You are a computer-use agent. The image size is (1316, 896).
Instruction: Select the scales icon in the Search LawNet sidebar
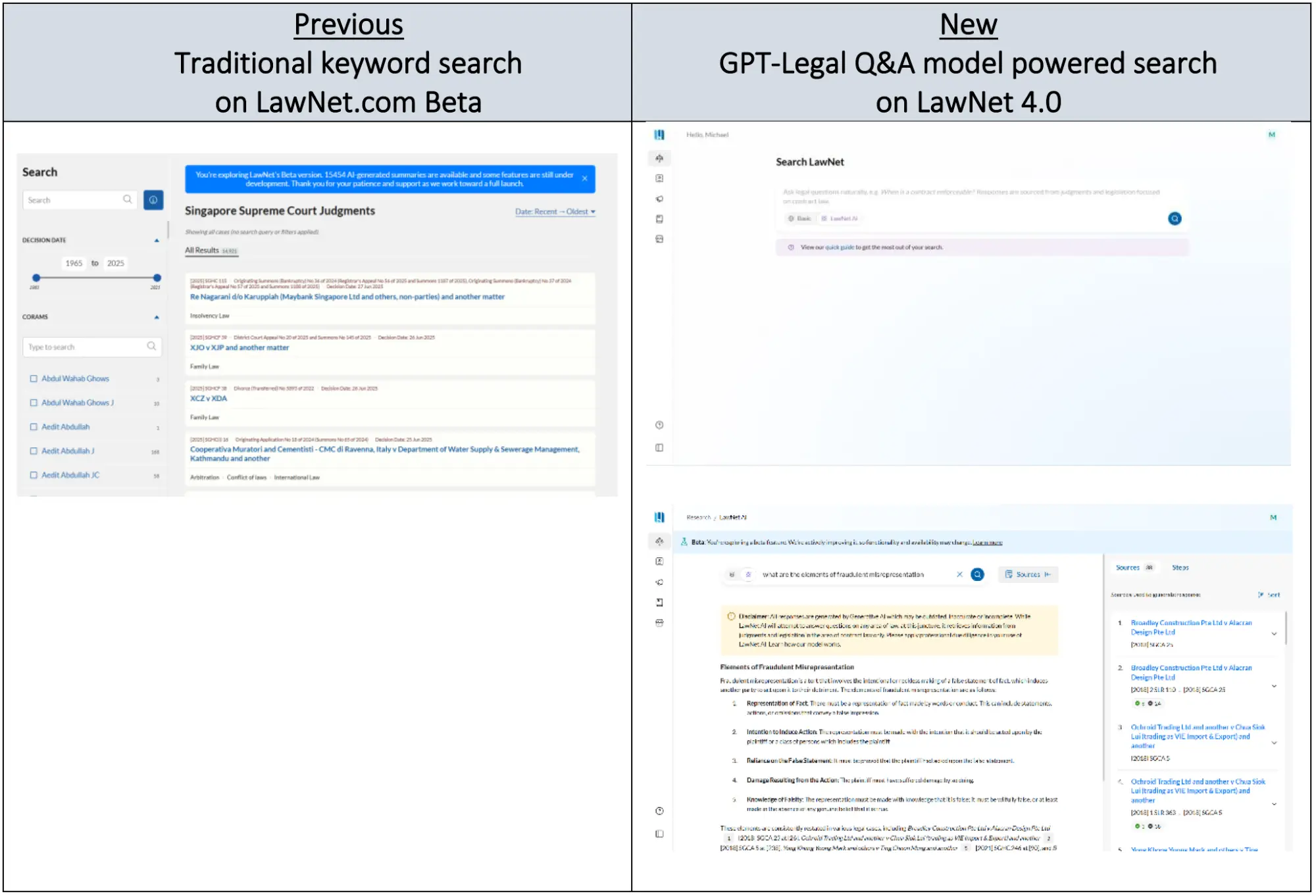pos(659,158)
